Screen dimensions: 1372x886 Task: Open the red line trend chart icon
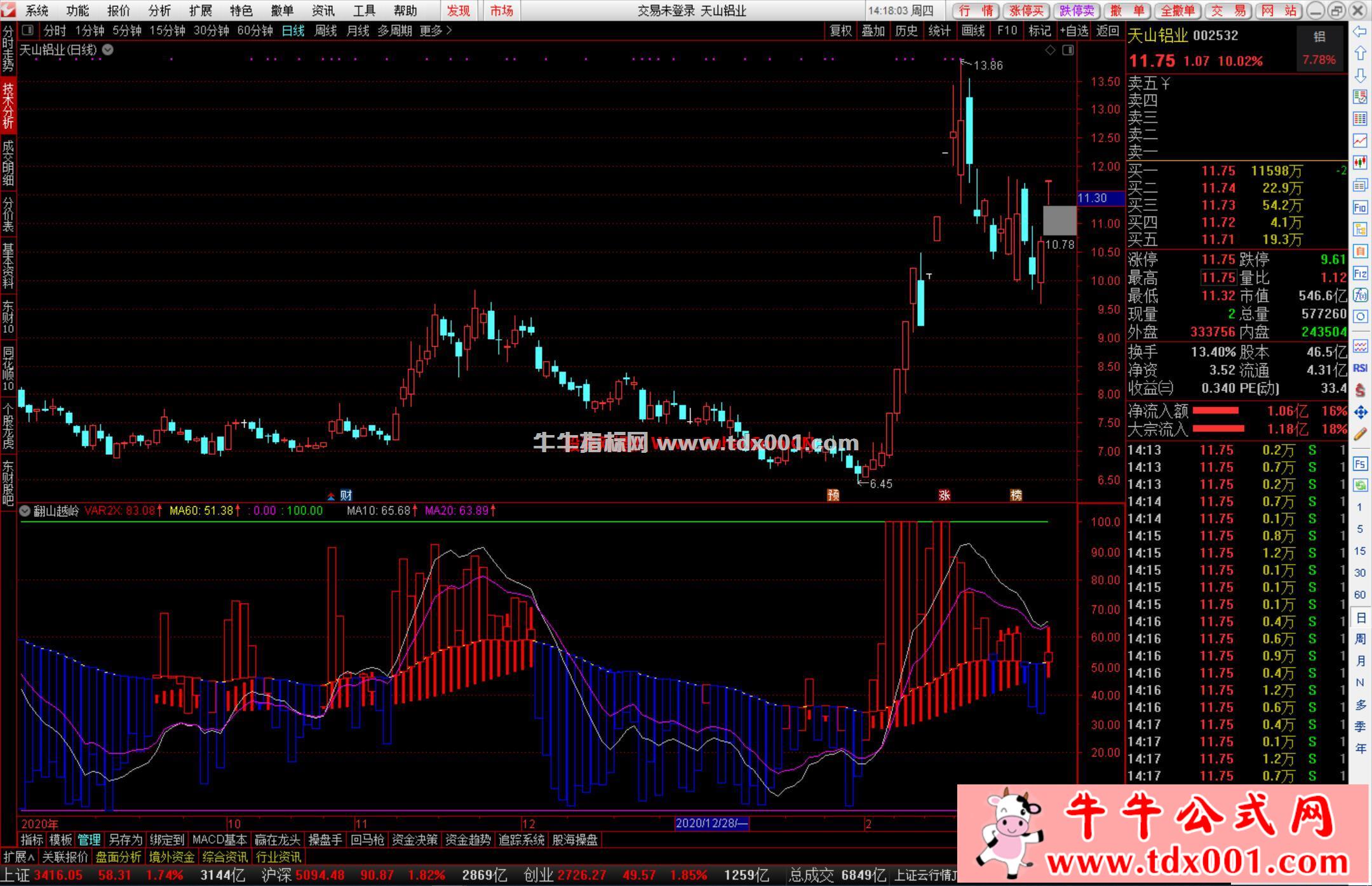click(x=1360, y=140)
